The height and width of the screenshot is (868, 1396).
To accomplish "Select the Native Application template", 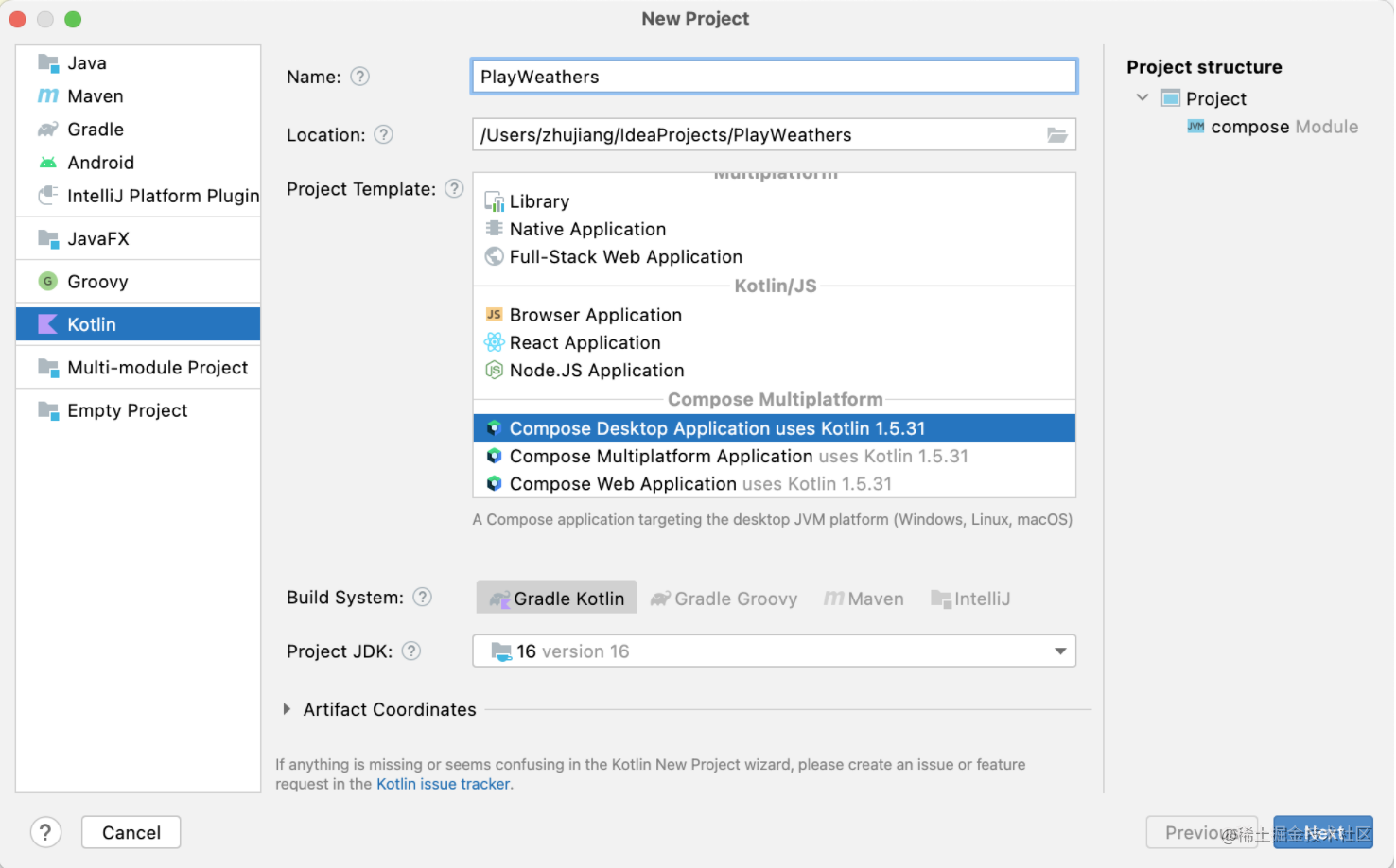I will [x=774, y=229].
